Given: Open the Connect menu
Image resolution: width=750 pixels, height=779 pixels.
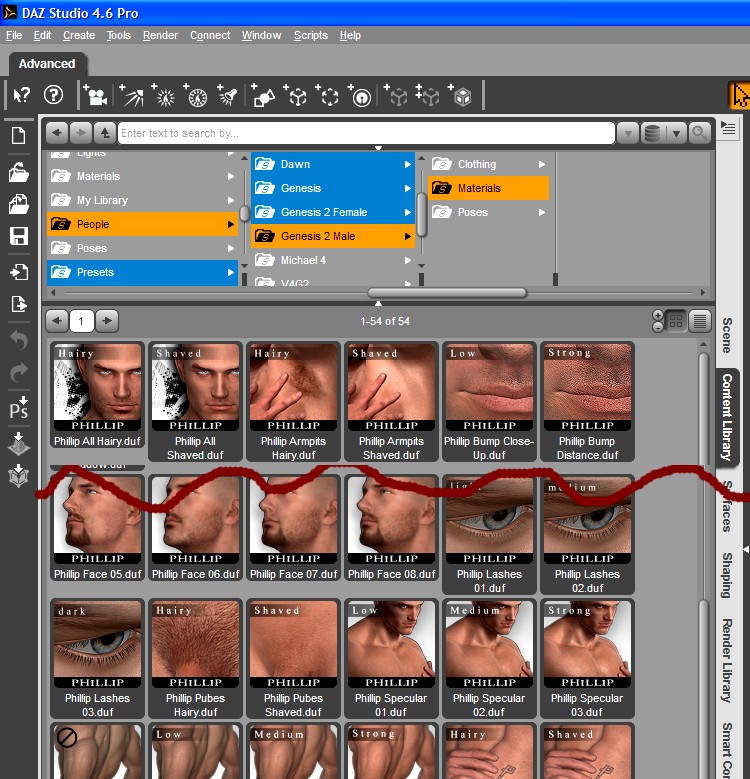Looking at the screenshot, I should point(210,35).
